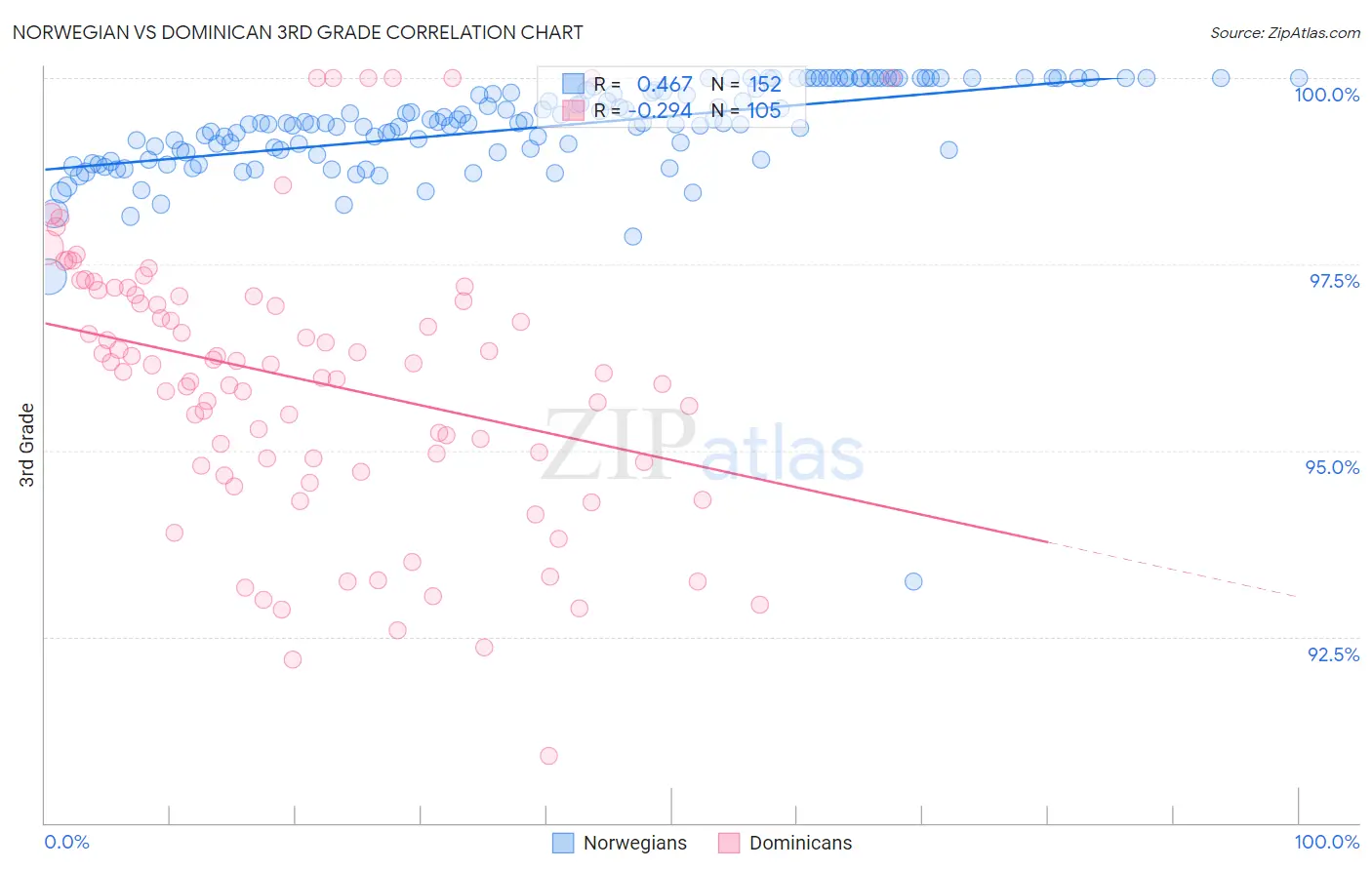Click the Dominicans legend color swatch
Viewport: 1372px width, 870px height.
[x=729, y=843]
